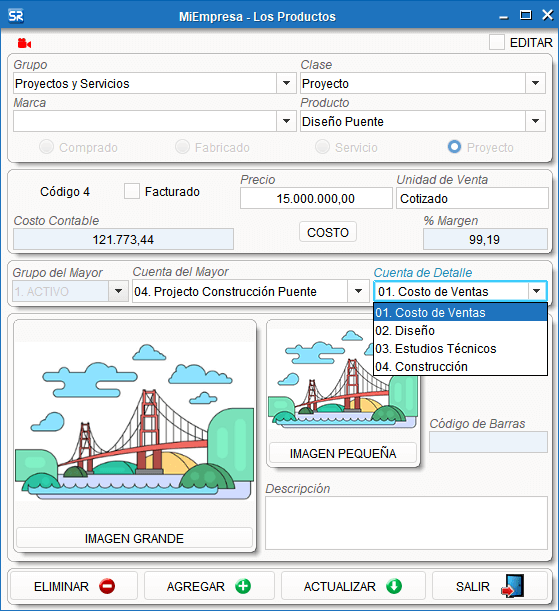Collapse the Cuenta de Detalle dropdown arrow
559x611 pixels.
click(537, 291)
